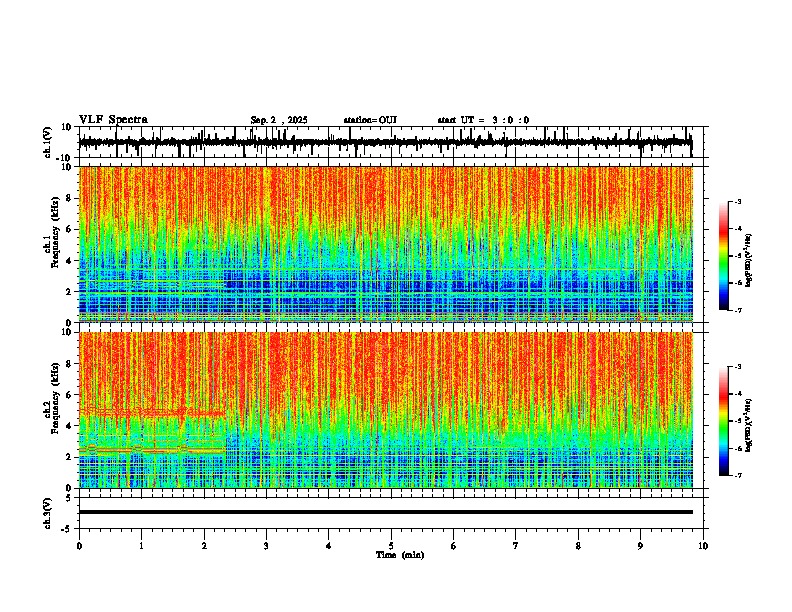Click the "7" tick on the time axis
Screen dimensions: 792x612
tap(516, 546)
